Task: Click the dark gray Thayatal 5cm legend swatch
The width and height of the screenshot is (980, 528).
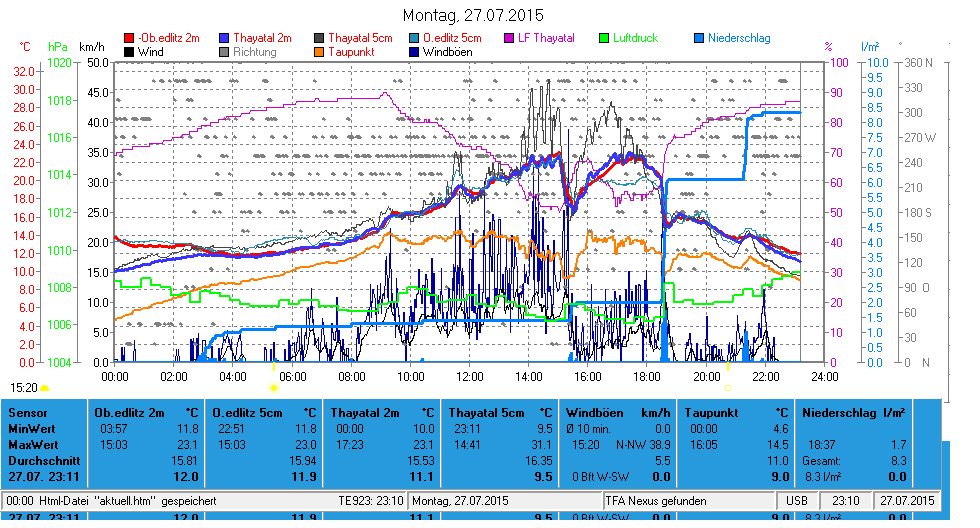Action: point(319,38)
